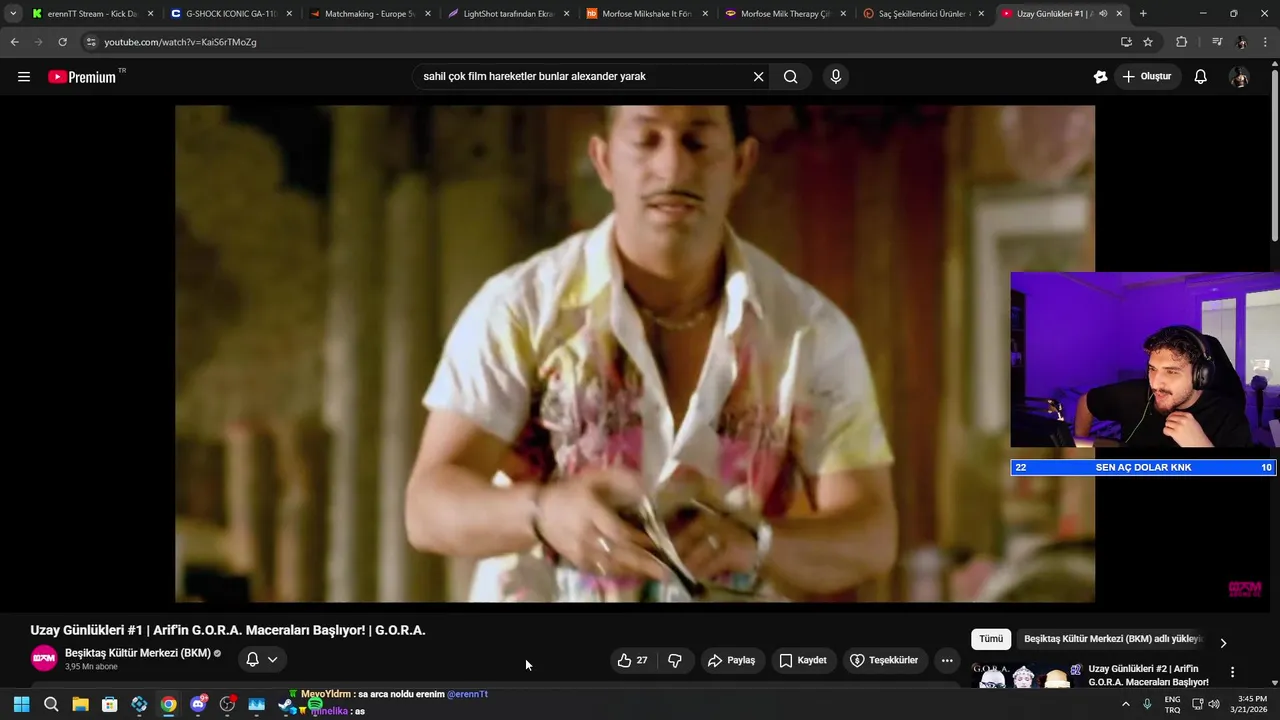Open channel notification preference dropdown
Image resolution: width=1280 pixels, height=720 pixels.
point(262,659)
